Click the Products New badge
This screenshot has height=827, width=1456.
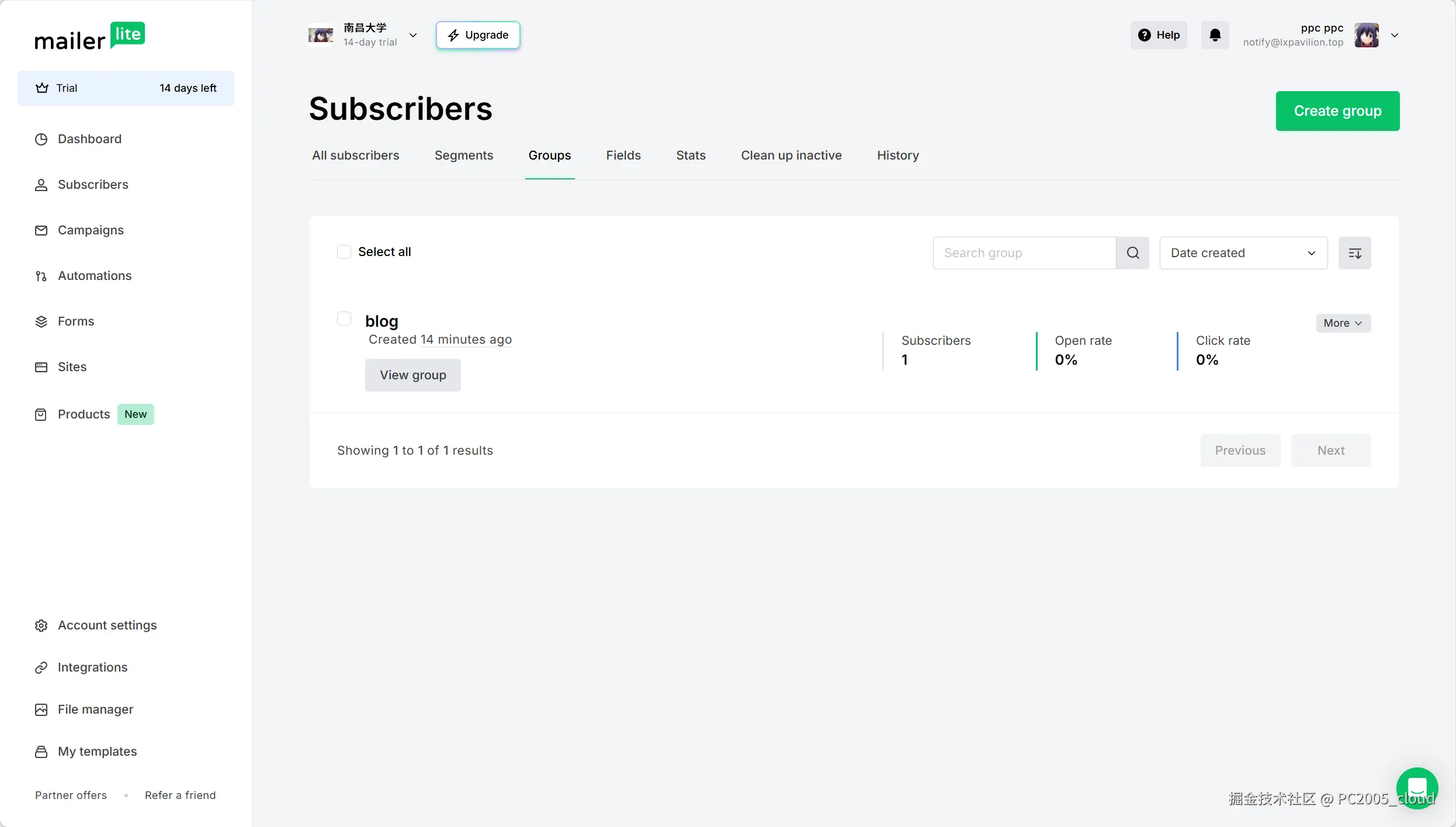[x=136, y=414]
